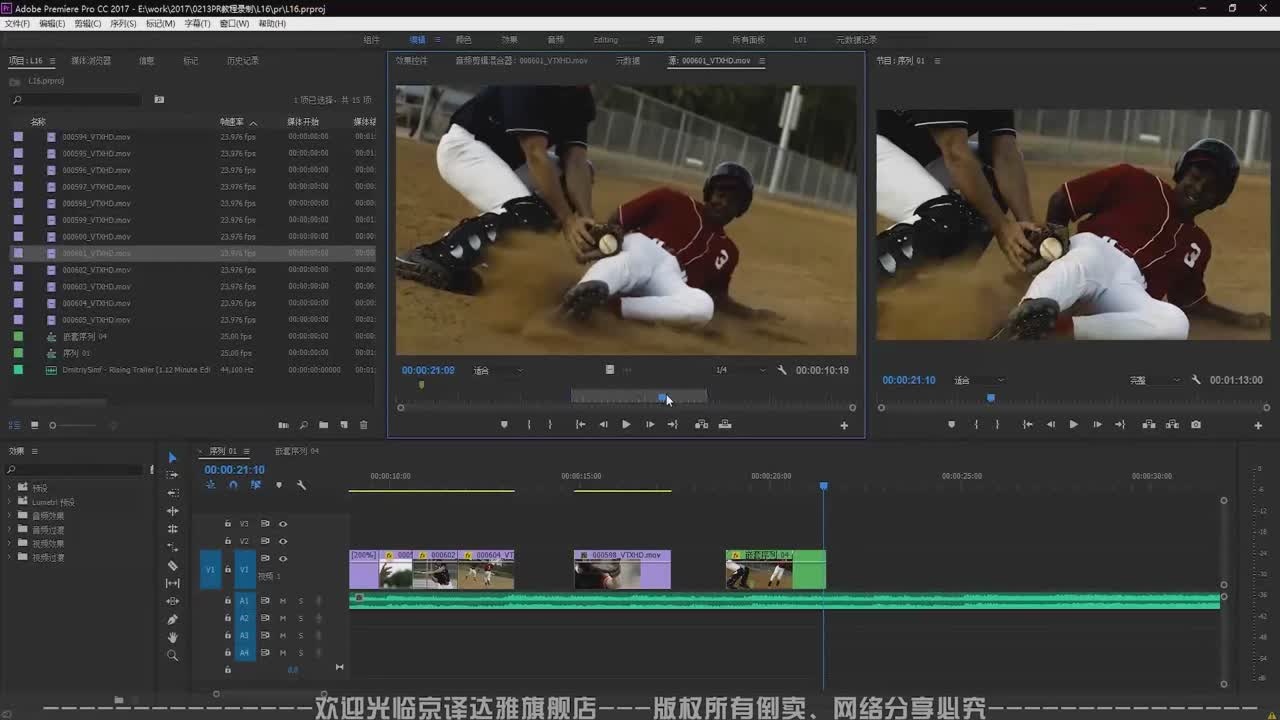Click program monitor settings wrench
This screenshot has height=720, width=1280.
1196,380
